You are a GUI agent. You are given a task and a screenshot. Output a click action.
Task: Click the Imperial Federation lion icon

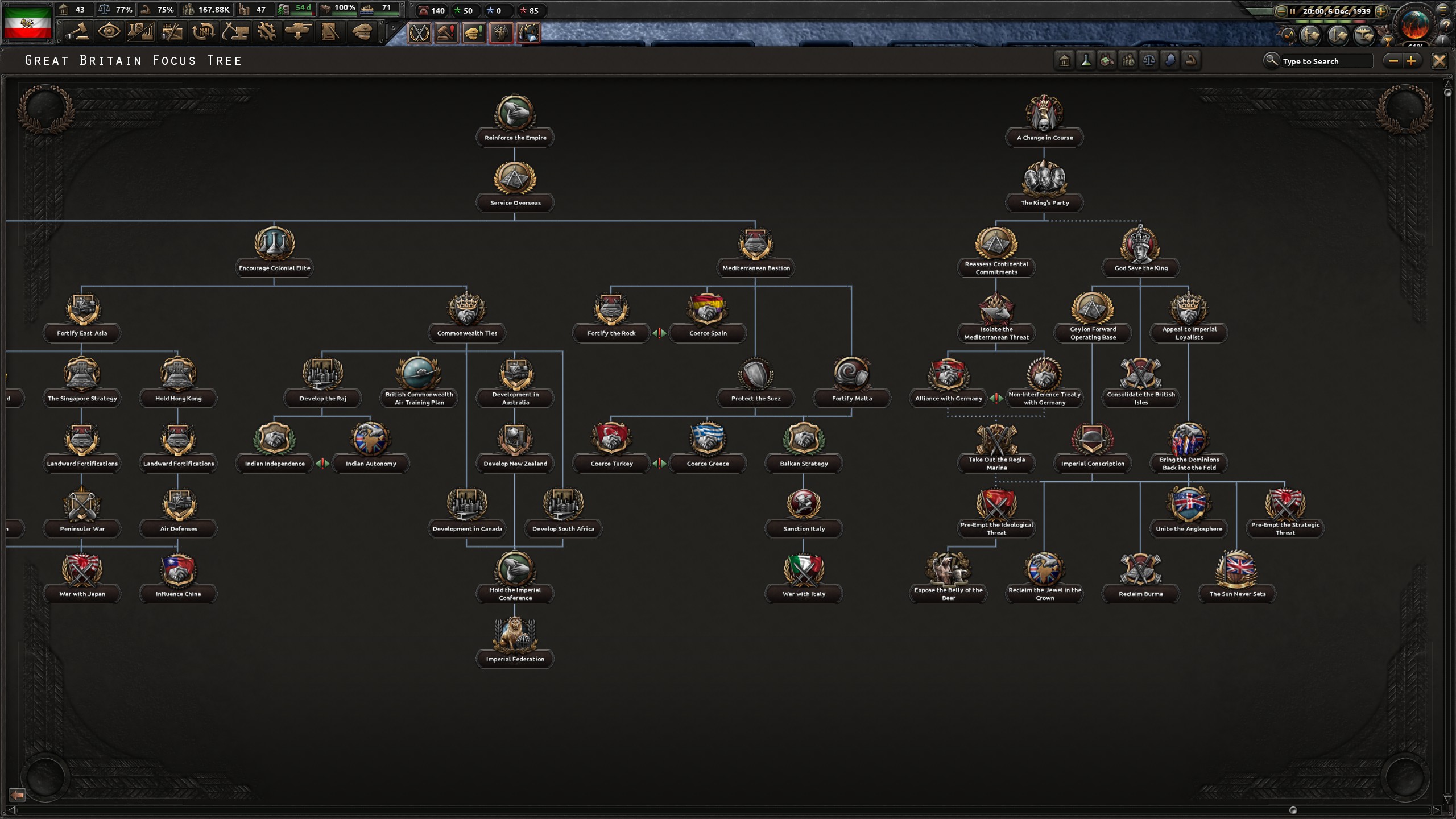pyautogui.click(x=515, y=634)
